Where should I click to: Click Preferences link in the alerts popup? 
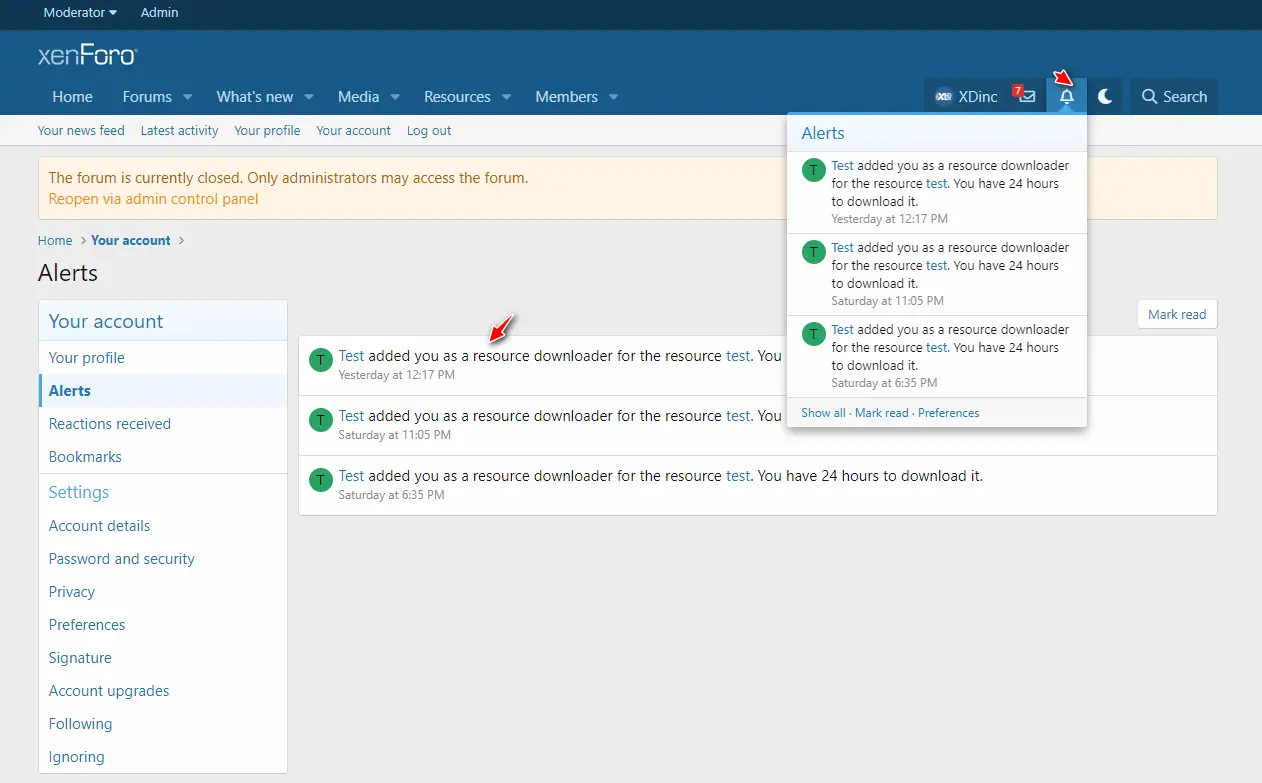[948, 413]
